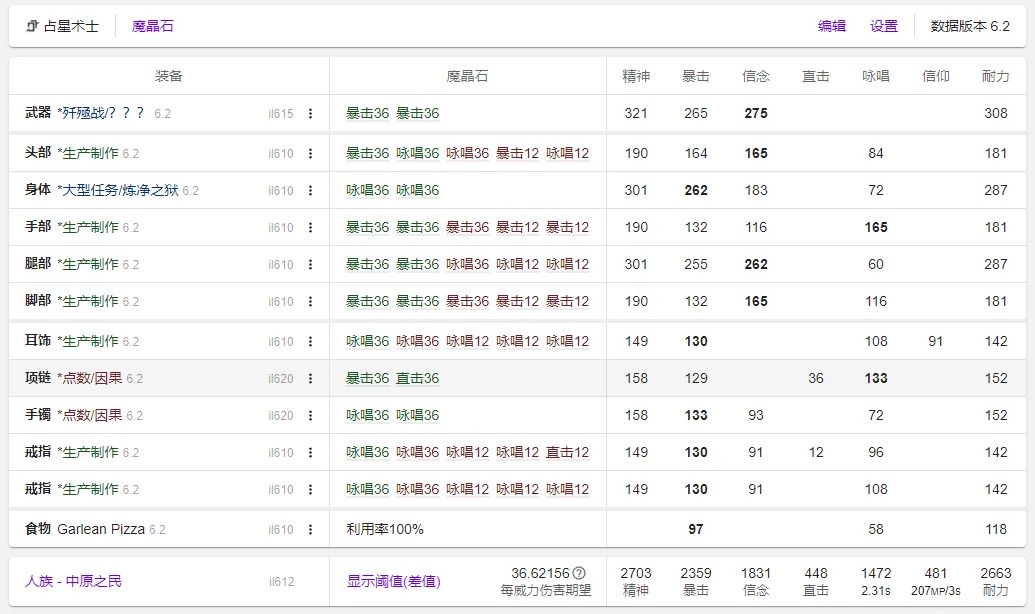The width and height of the screenshot is (1035, 614).
Task: Click the weapon item name *歼殛战/？？？
Action: pos(101,113)
